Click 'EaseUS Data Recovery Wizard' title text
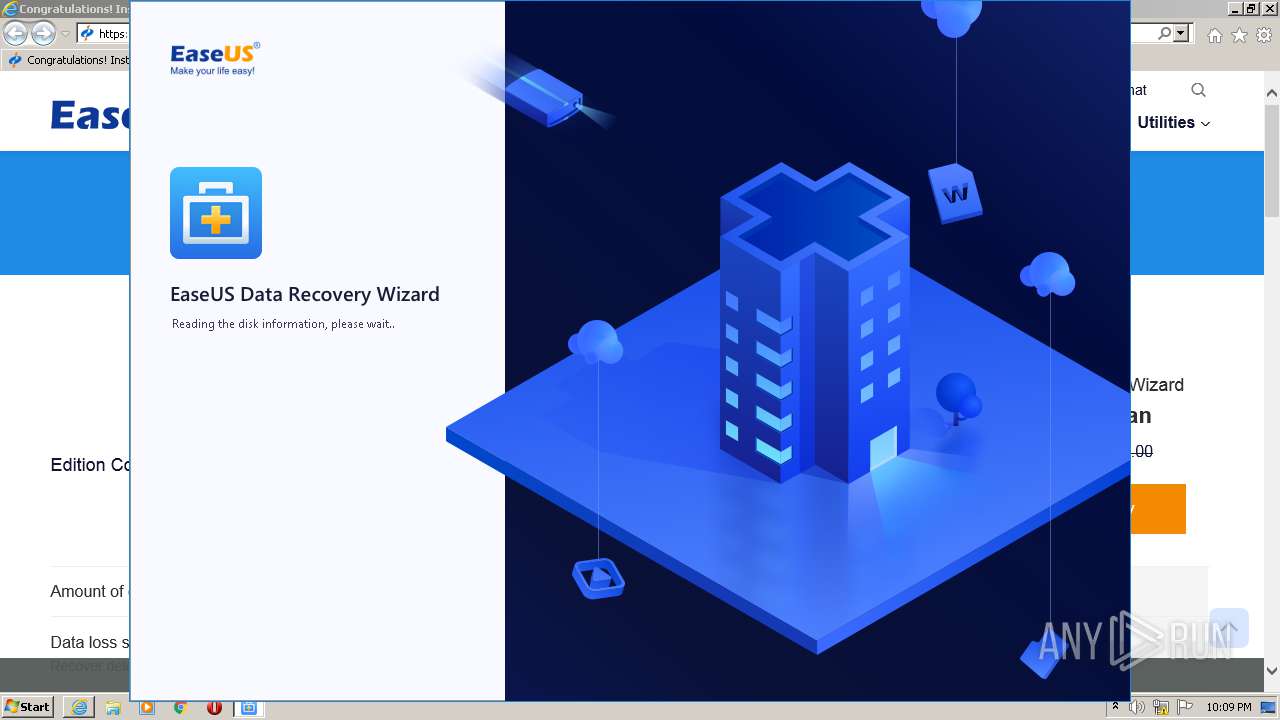 [x=305, y=294]
